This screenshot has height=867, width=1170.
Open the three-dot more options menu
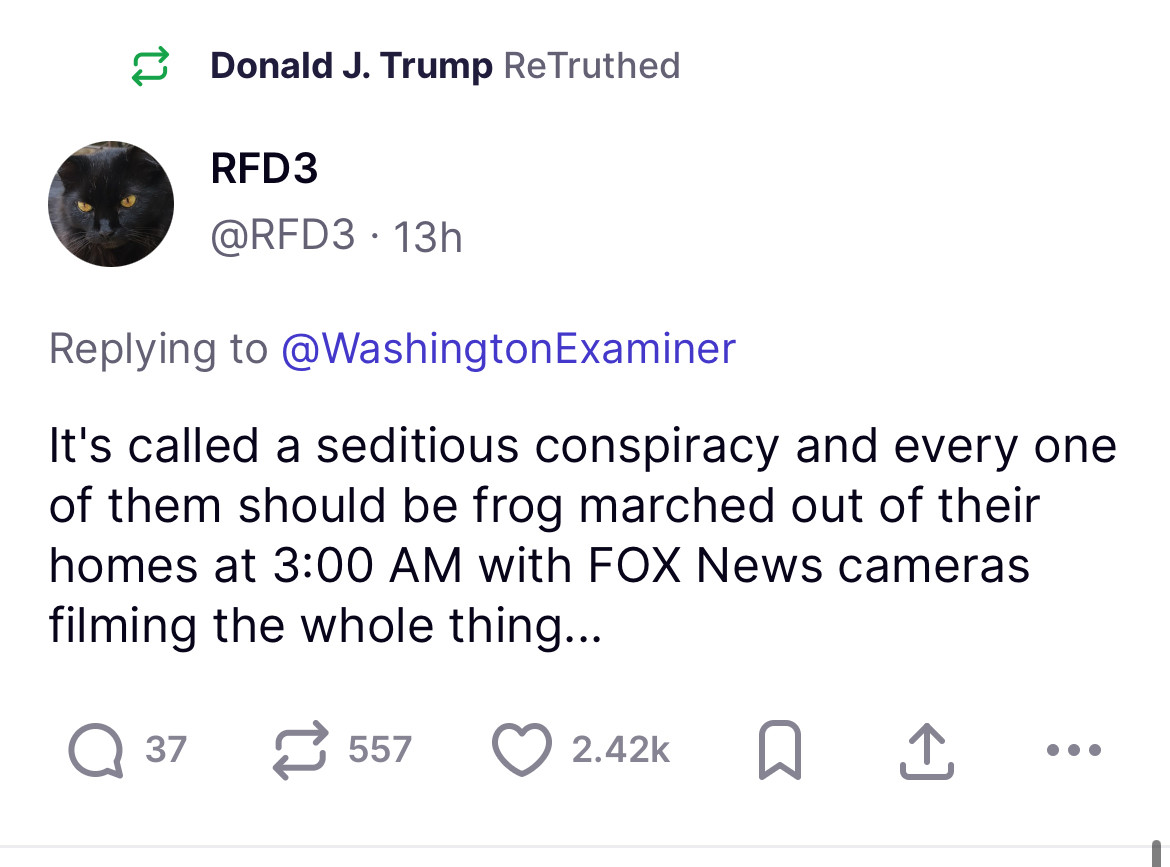[1076, 750]
